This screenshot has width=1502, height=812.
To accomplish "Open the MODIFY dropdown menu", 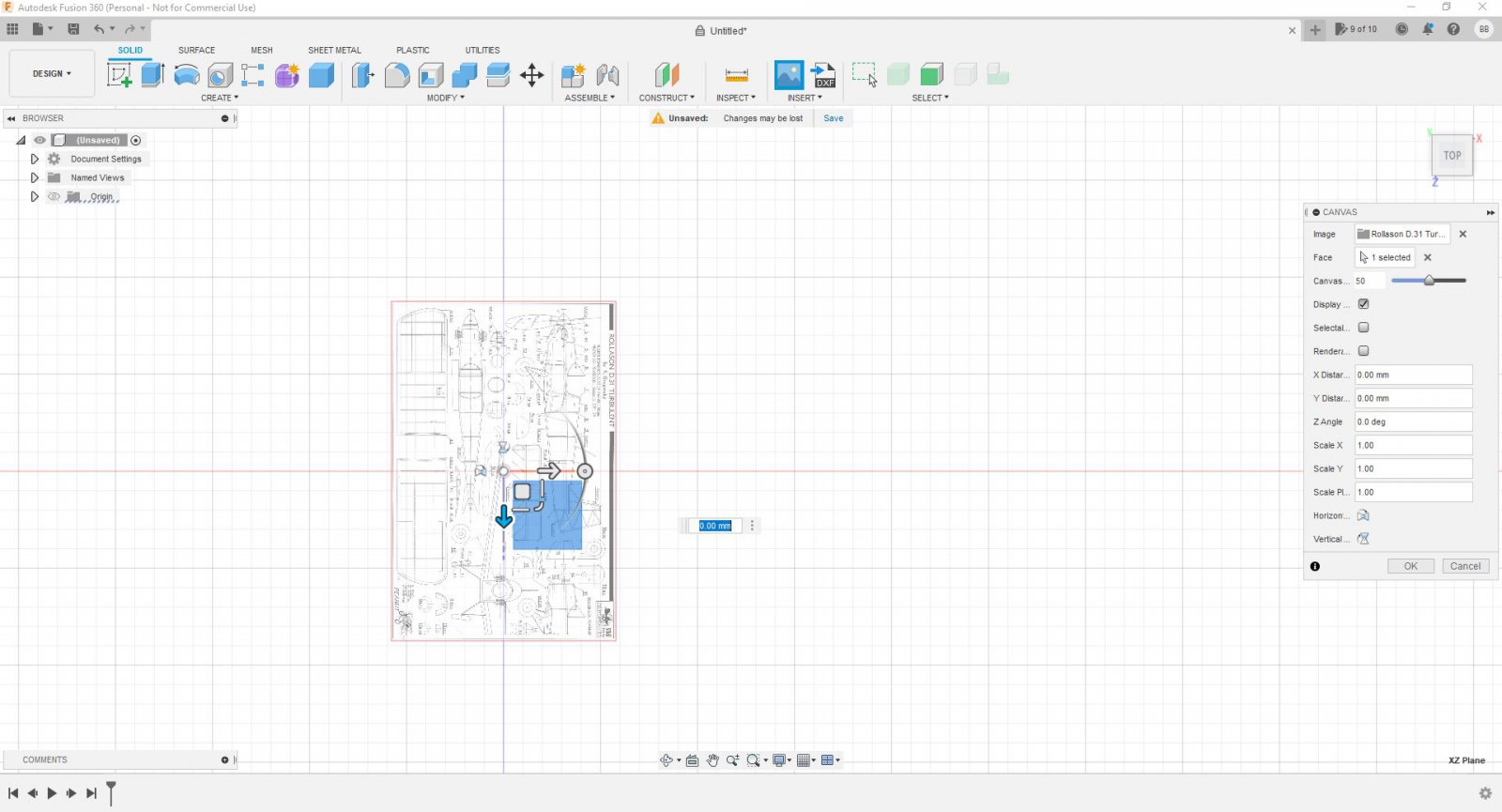I will 446,98.
